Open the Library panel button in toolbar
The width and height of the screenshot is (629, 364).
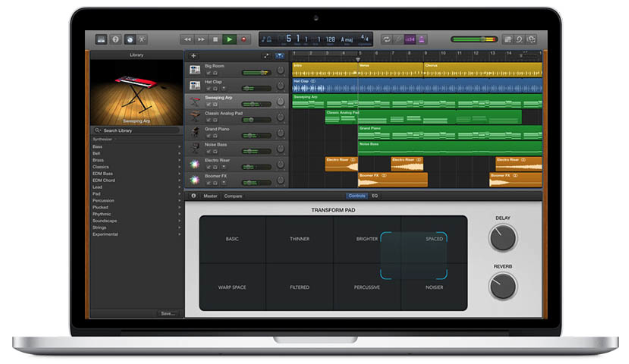[101, 39]
